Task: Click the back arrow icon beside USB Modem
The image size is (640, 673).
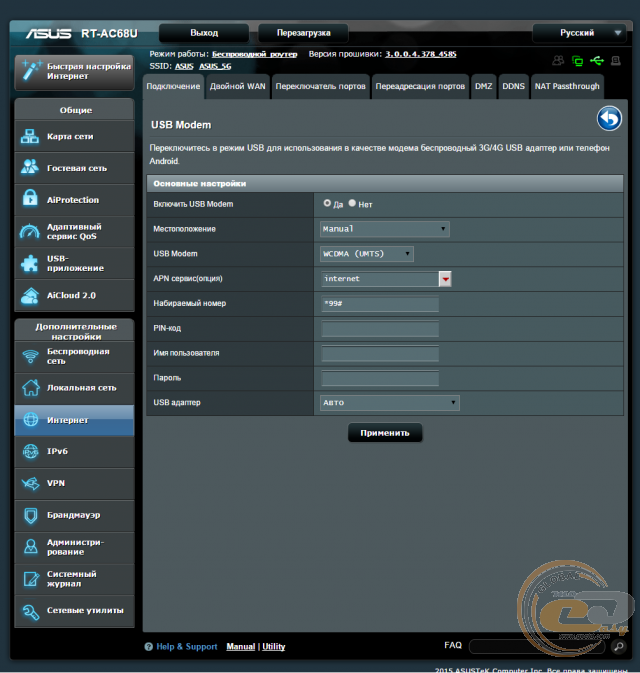Action: click(x=609, y=118)
